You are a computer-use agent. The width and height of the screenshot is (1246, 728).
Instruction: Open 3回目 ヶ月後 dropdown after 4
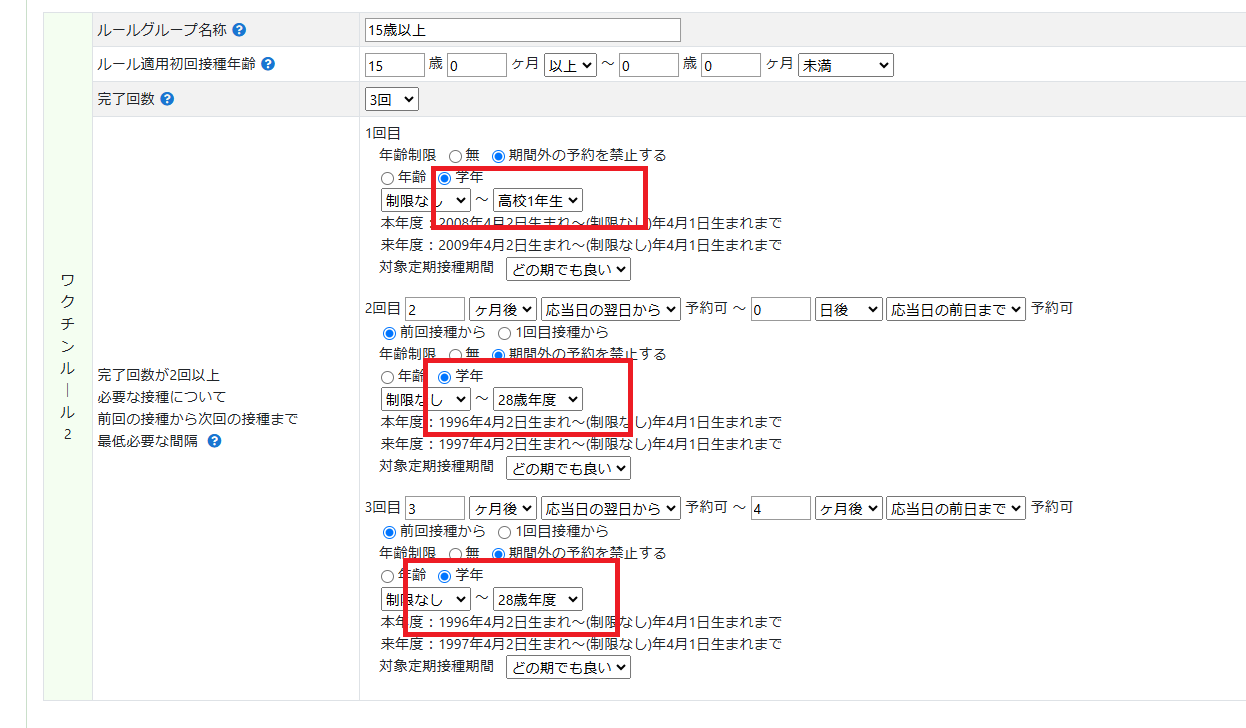pos(848,508)
